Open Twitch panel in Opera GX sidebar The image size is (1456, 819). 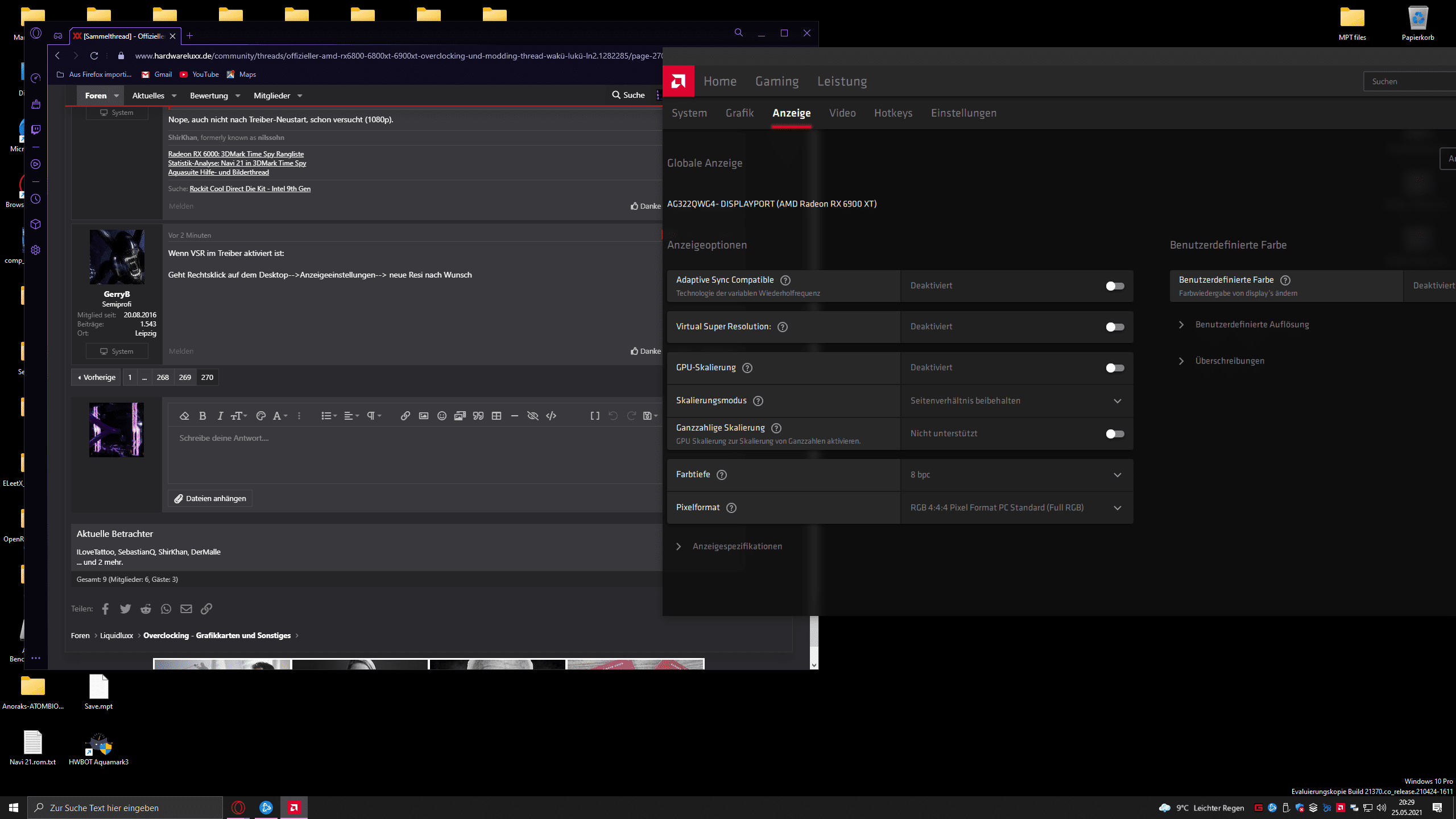pos(36,130)
